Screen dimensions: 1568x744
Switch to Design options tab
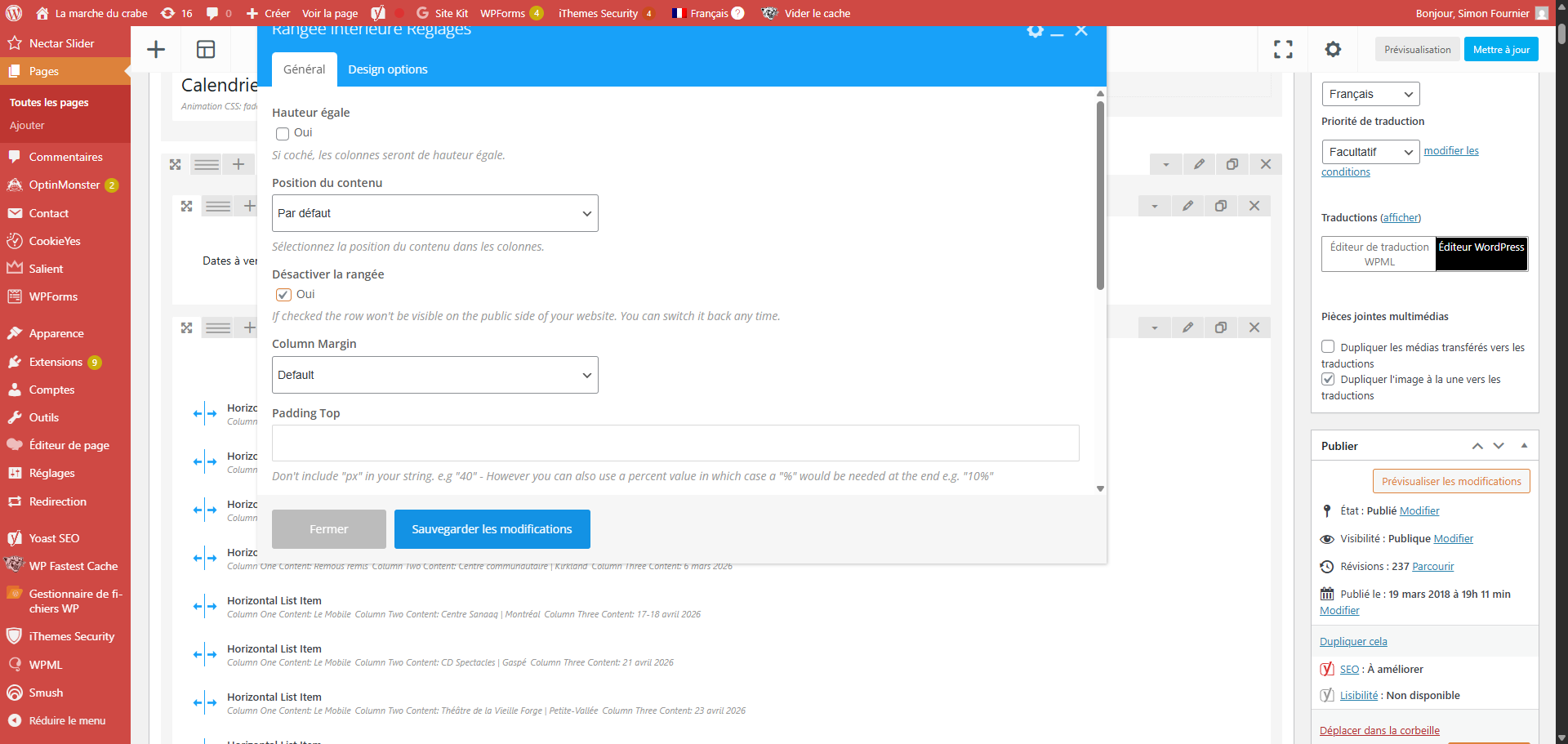tap(387, 69)
